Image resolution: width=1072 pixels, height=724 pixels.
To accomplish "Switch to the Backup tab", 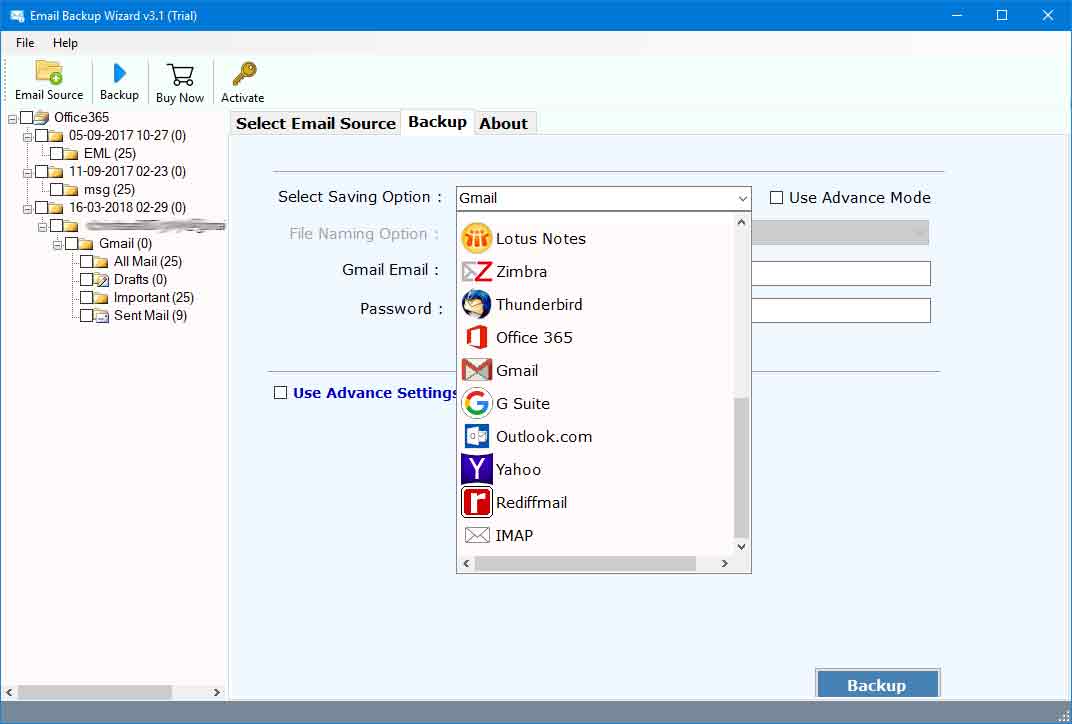I will click(x=438, y=122).
